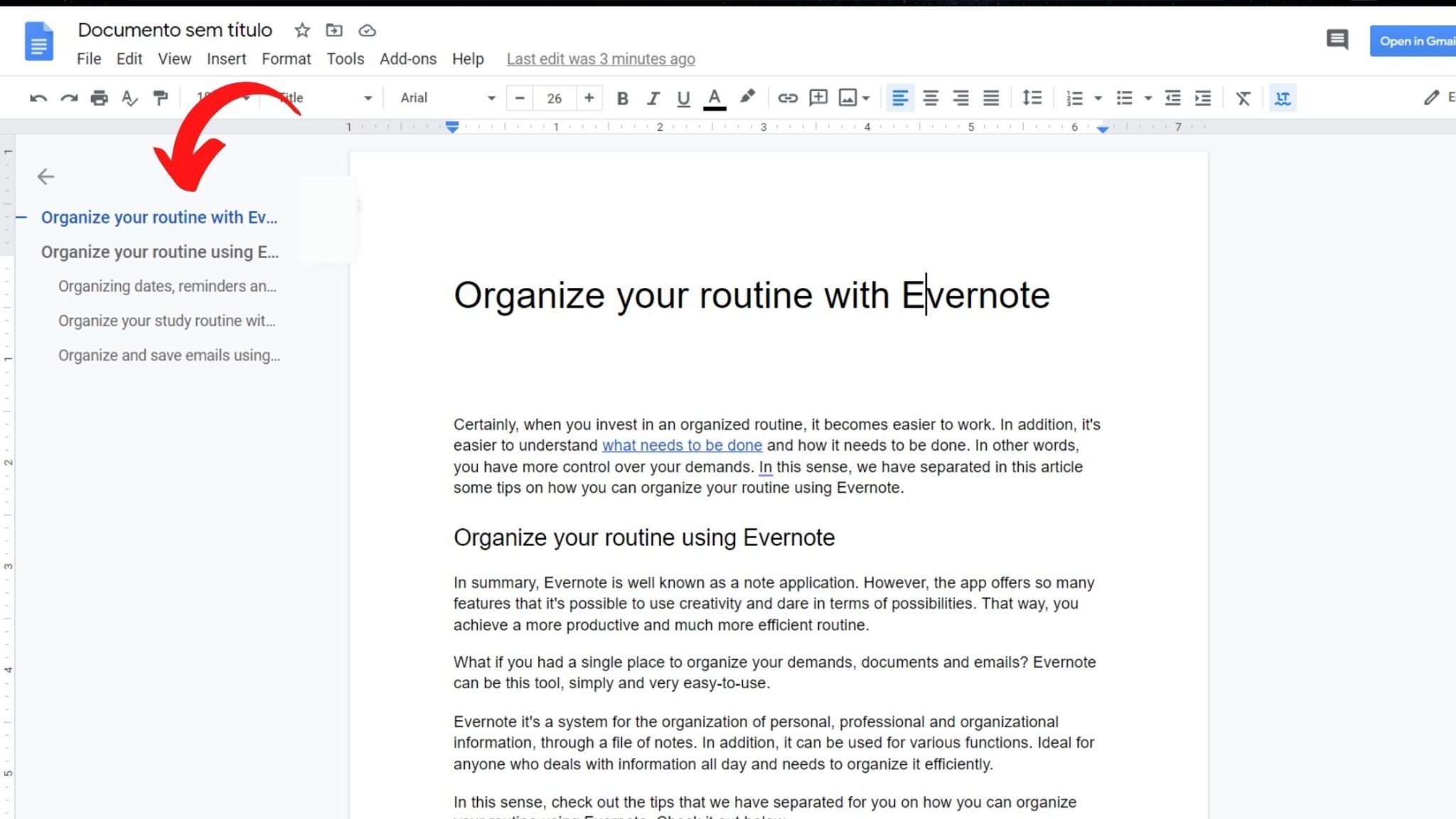Open bulleted list style dropdown

click(1147, 98)
